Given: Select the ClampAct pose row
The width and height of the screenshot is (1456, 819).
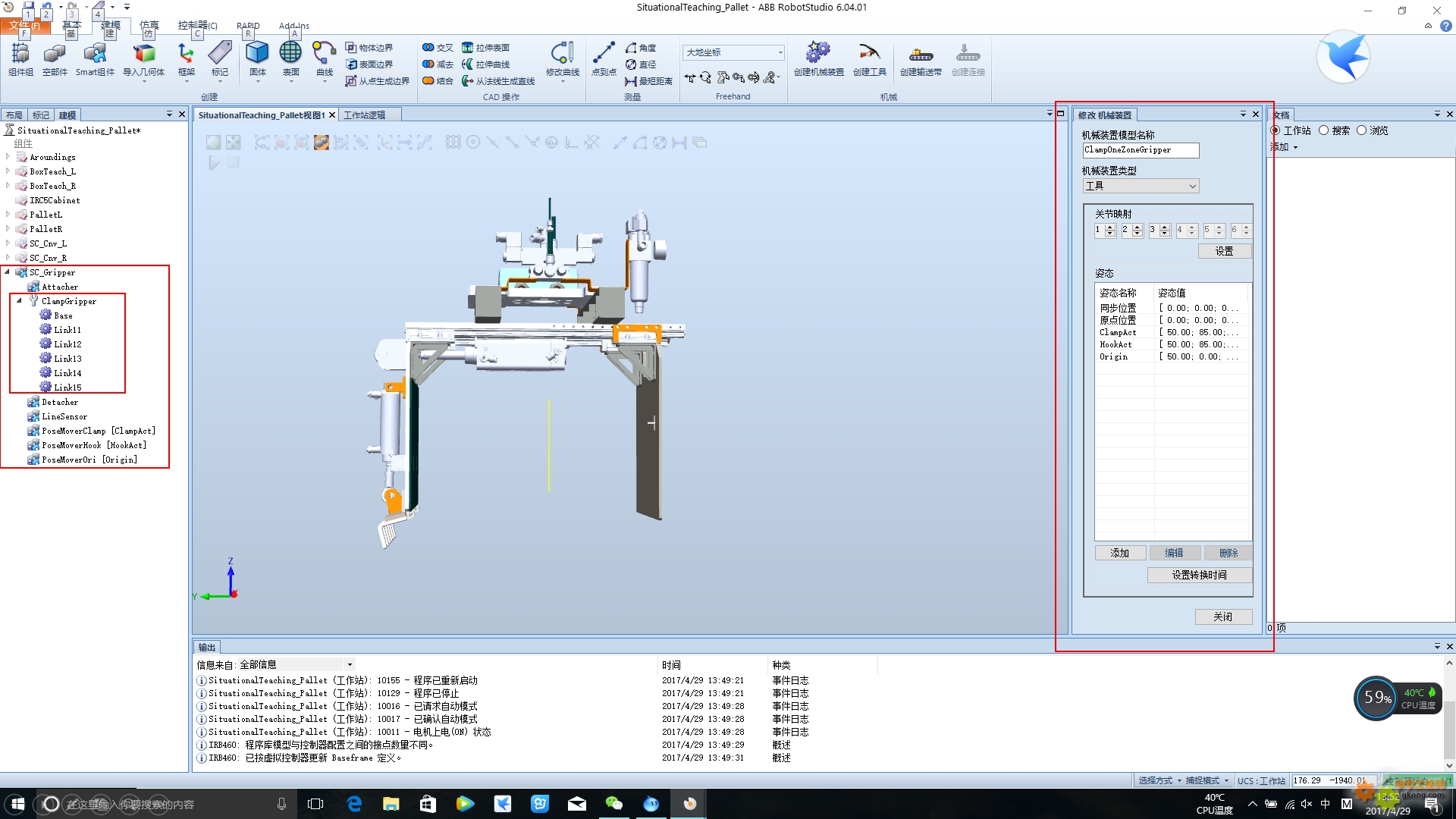Looking at the screenshot, I should [1172, 332].
